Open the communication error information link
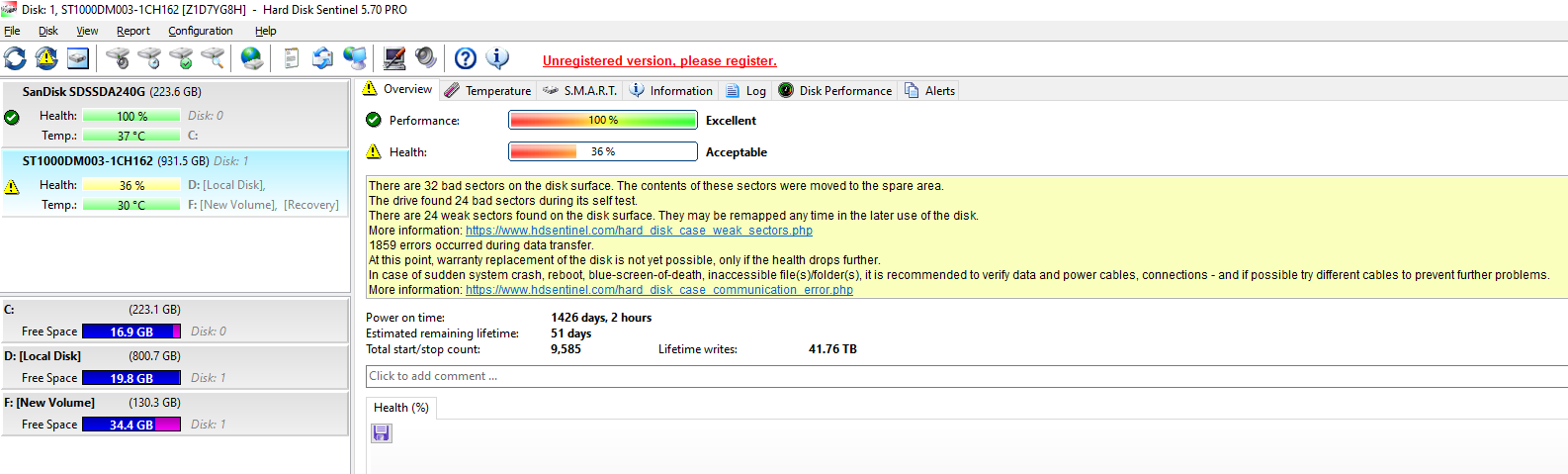Image resolution: width=1568 pixels, height=474 pixels. [x=659, y=290]
